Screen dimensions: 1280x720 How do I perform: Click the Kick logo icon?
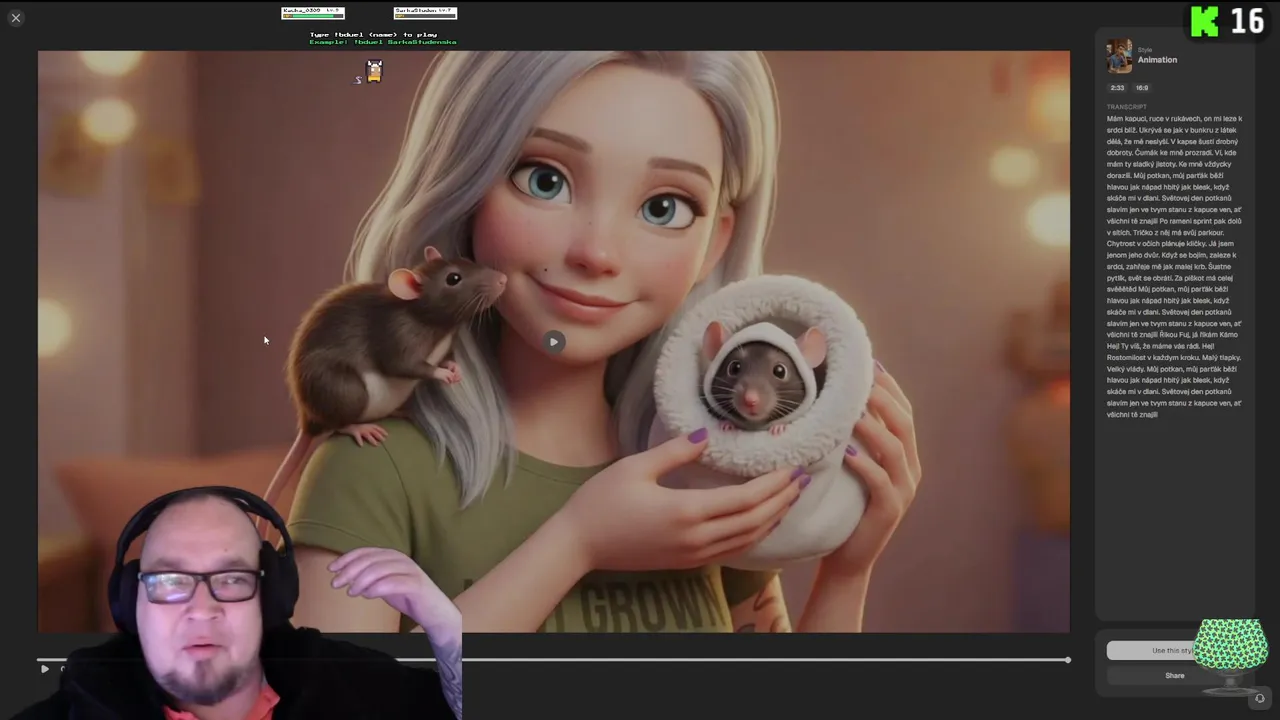1204,21
